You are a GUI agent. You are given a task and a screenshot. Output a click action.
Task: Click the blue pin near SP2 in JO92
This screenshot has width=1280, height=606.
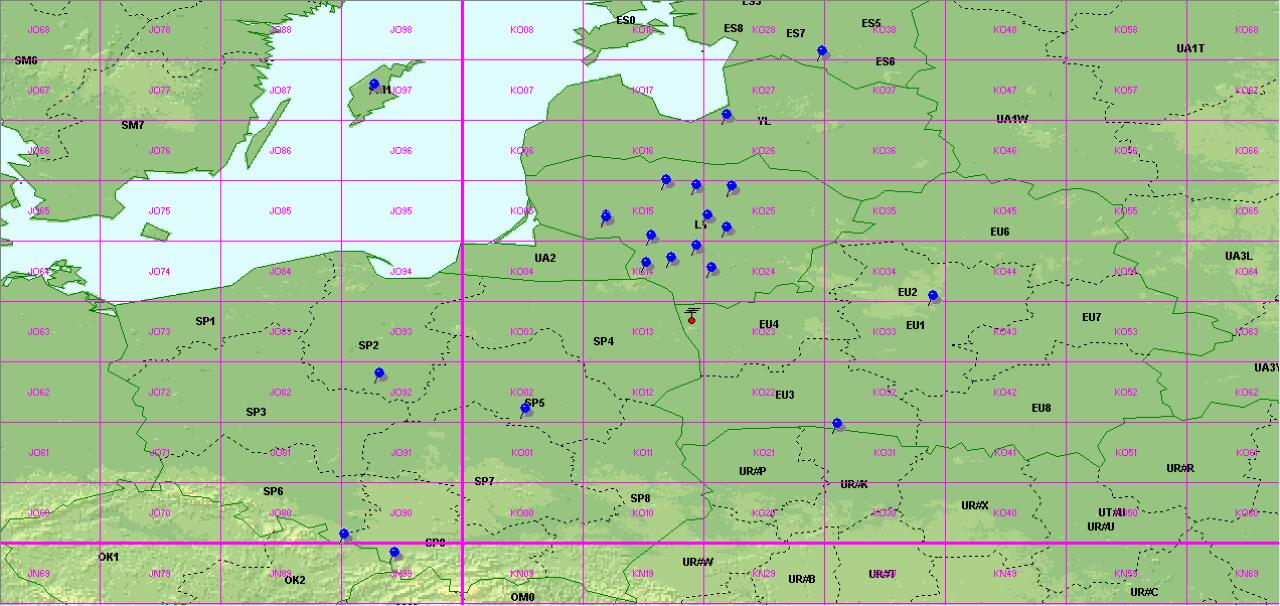pyautogui.click(x=379, y=374)
